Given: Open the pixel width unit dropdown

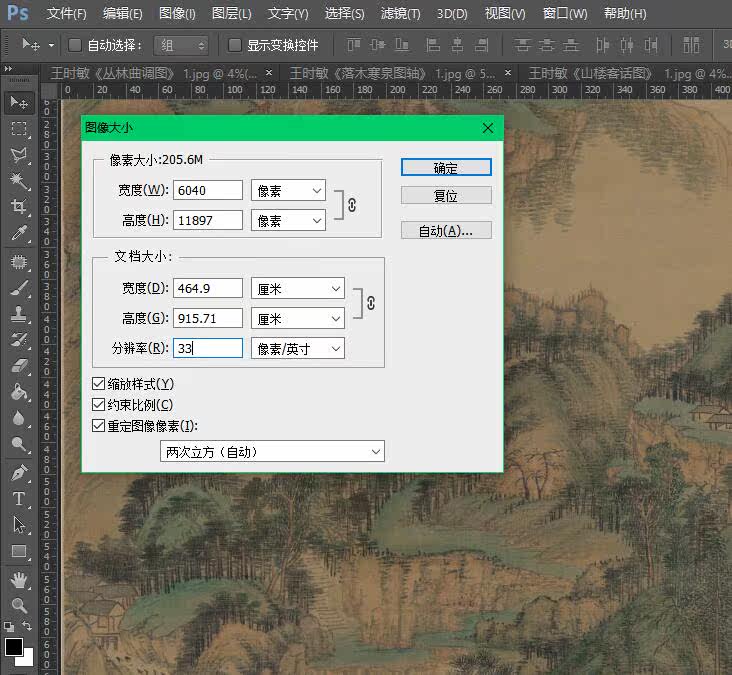Looking at the screenshot, I should click(x=289, y=190).
